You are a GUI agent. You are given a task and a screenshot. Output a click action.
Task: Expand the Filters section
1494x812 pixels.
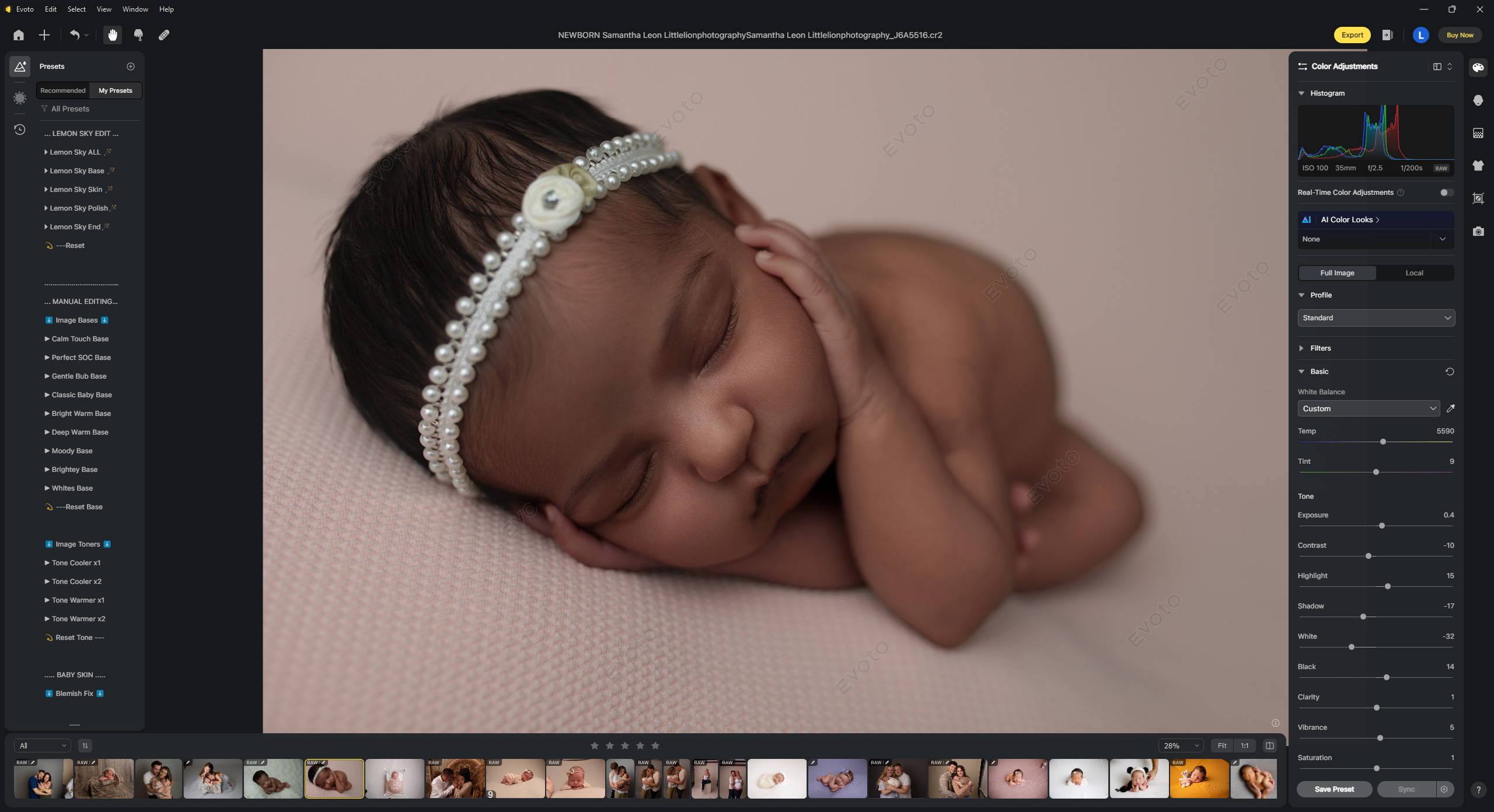(x=1320, y=348)
